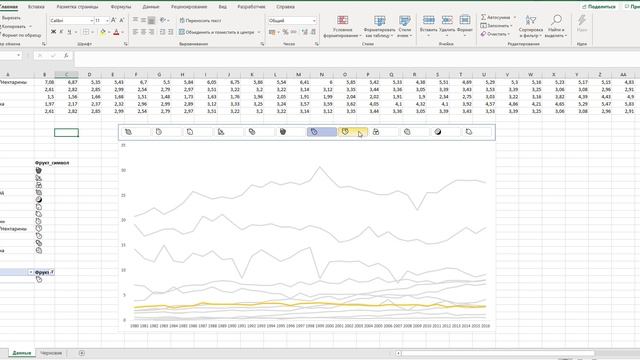Open the Ideas (Идеи) lightning icon
The height and width of the screenshot is (360, 640).
[x=582, y=24]
